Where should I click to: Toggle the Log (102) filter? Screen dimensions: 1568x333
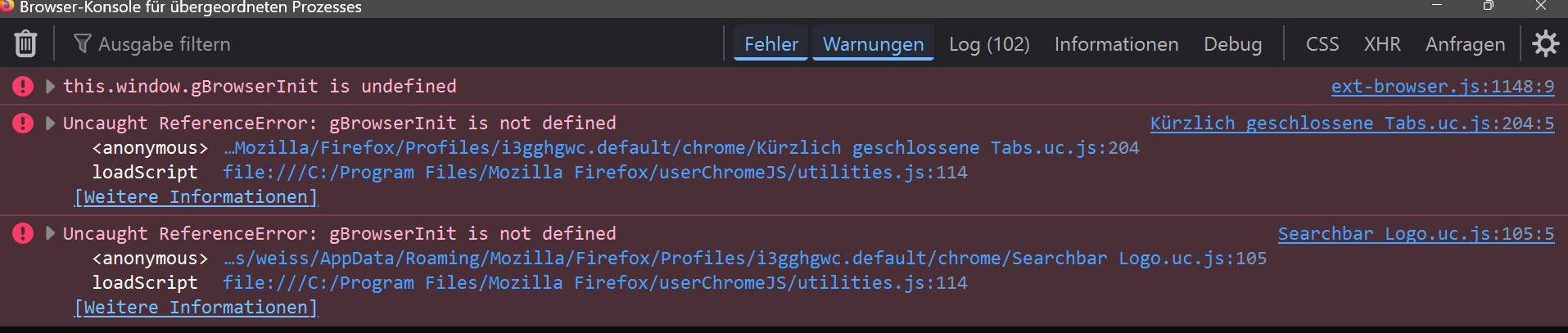click(989, 44)
